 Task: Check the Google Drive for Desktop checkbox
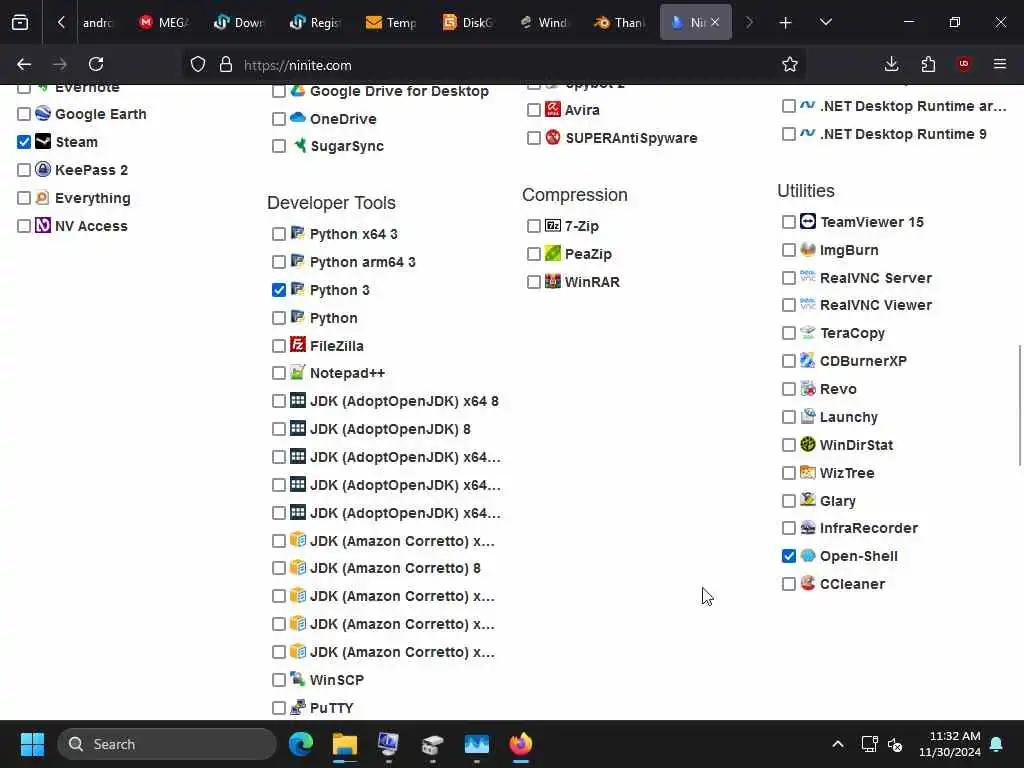[279, 91]
